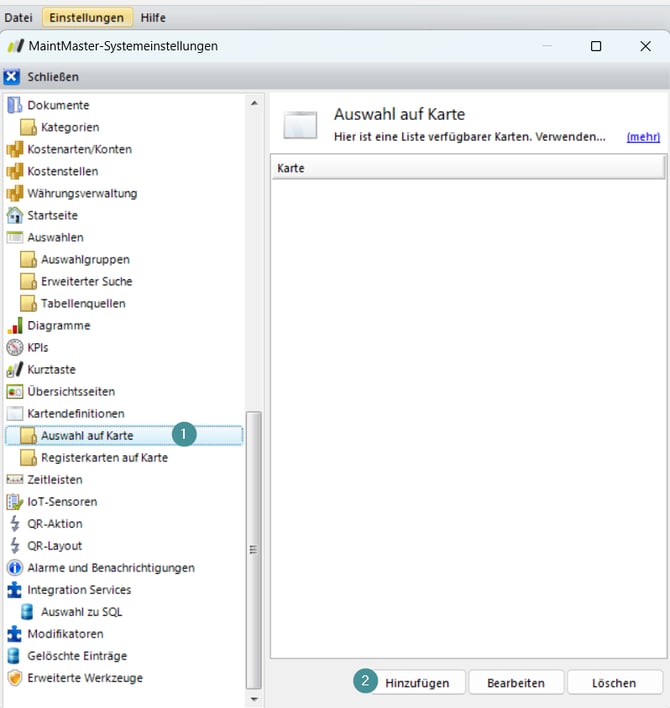The width and height of the screenshot is (670, 708).
Task: Open the QR-Aktion lightning icon
Action: tap(14, 524)
